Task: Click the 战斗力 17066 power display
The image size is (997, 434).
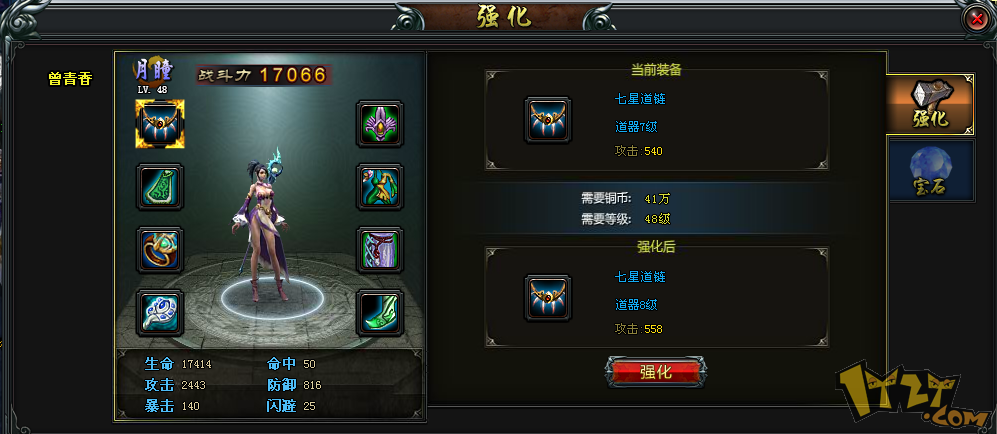Action: point(263,75)
